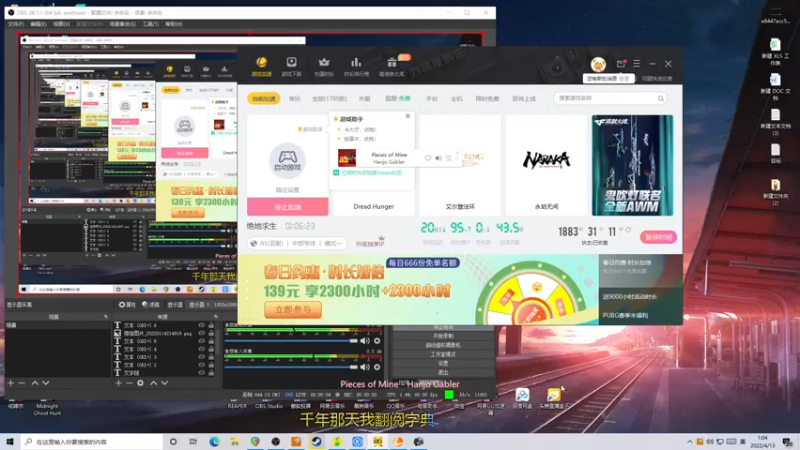Click the Windows taskbar search box
800x450 pixels.
tap(92, 441)
